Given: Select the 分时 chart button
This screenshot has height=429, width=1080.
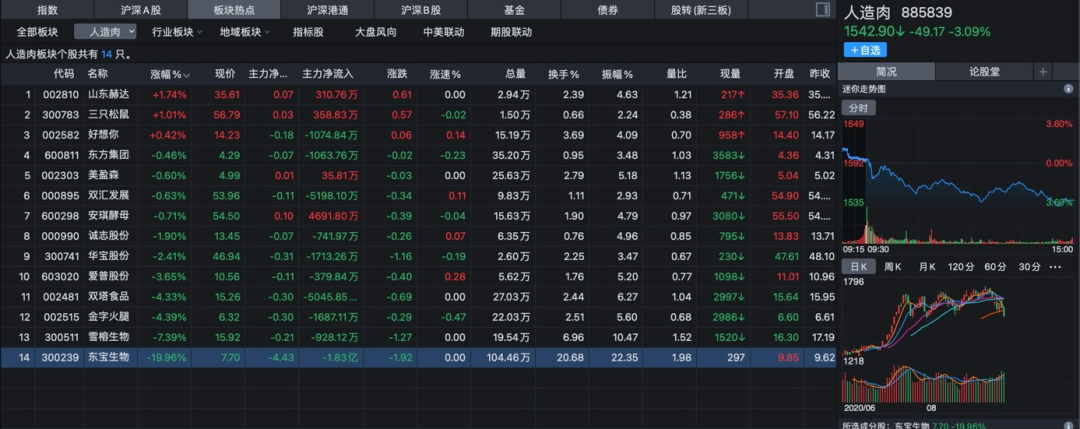Looking at the screenshot, I should 858,108.
